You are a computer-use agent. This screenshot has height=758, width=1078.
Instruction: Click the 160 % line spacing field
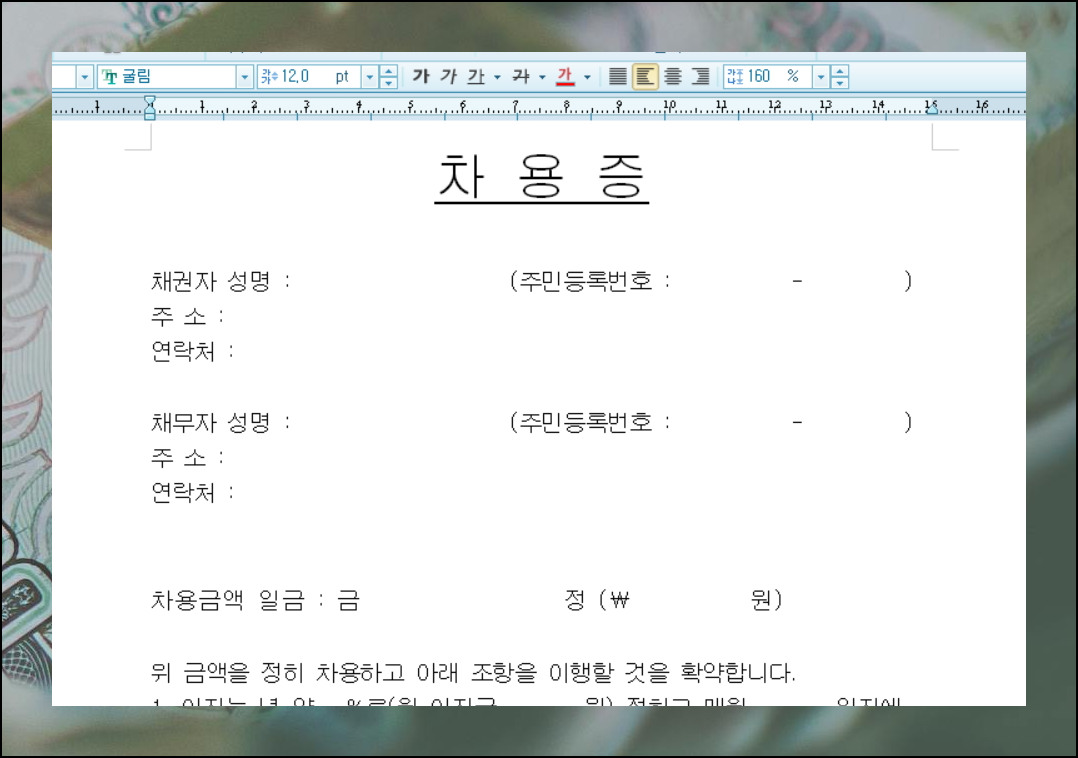point(768,76)
